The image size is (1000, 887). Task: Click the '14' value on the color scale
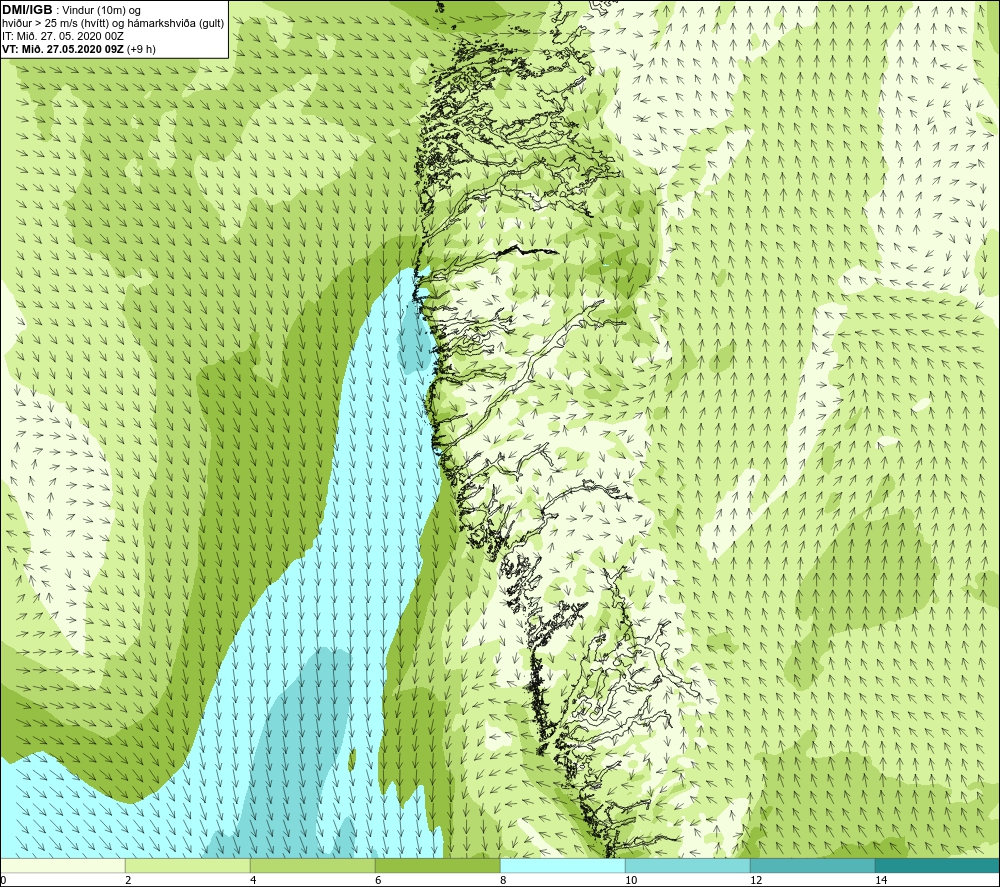click(x=881, y=880)
